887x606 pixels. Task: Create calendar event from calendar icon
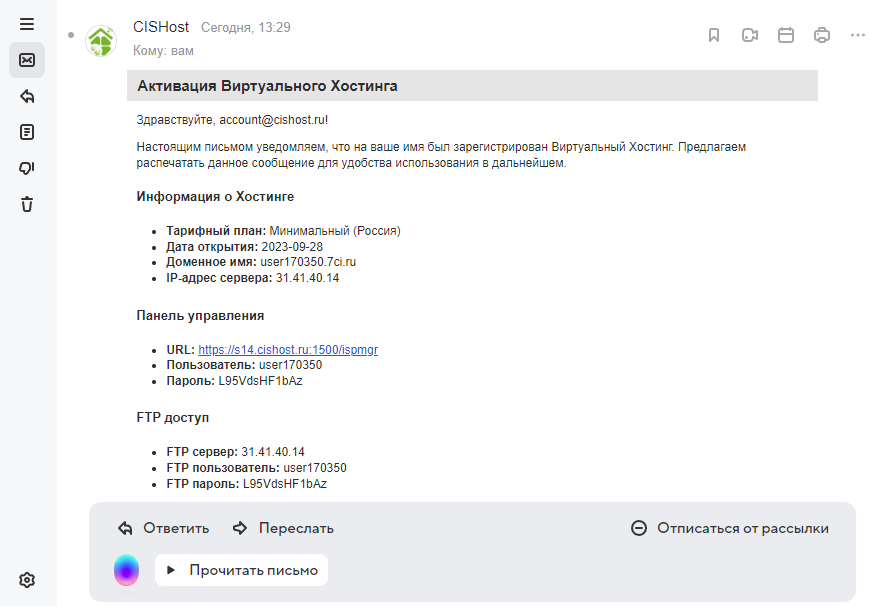point(786,35)
